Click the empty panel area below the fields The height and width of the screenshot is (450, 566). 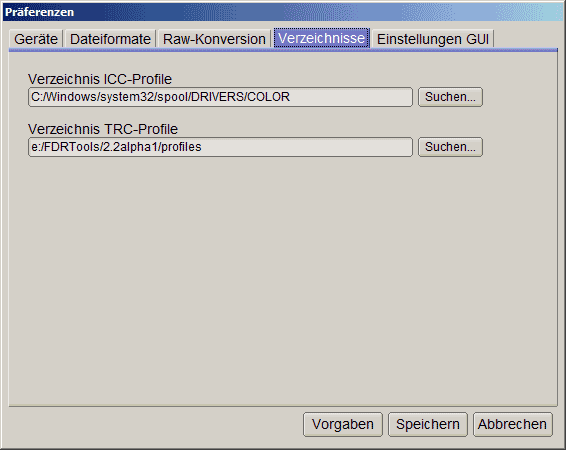point(283,281)
